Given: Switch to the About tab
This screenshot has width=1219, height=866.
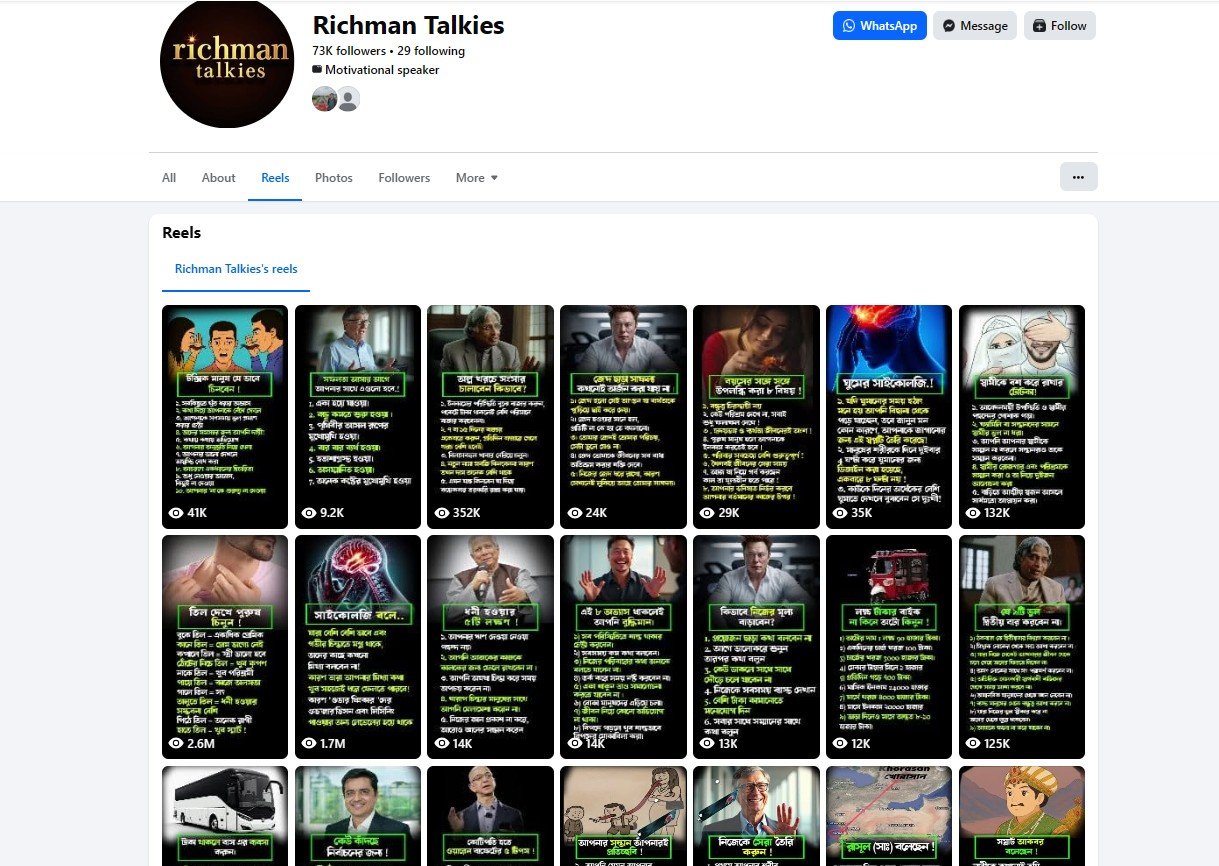Looking at the screenshot, I should coord(219,178).
